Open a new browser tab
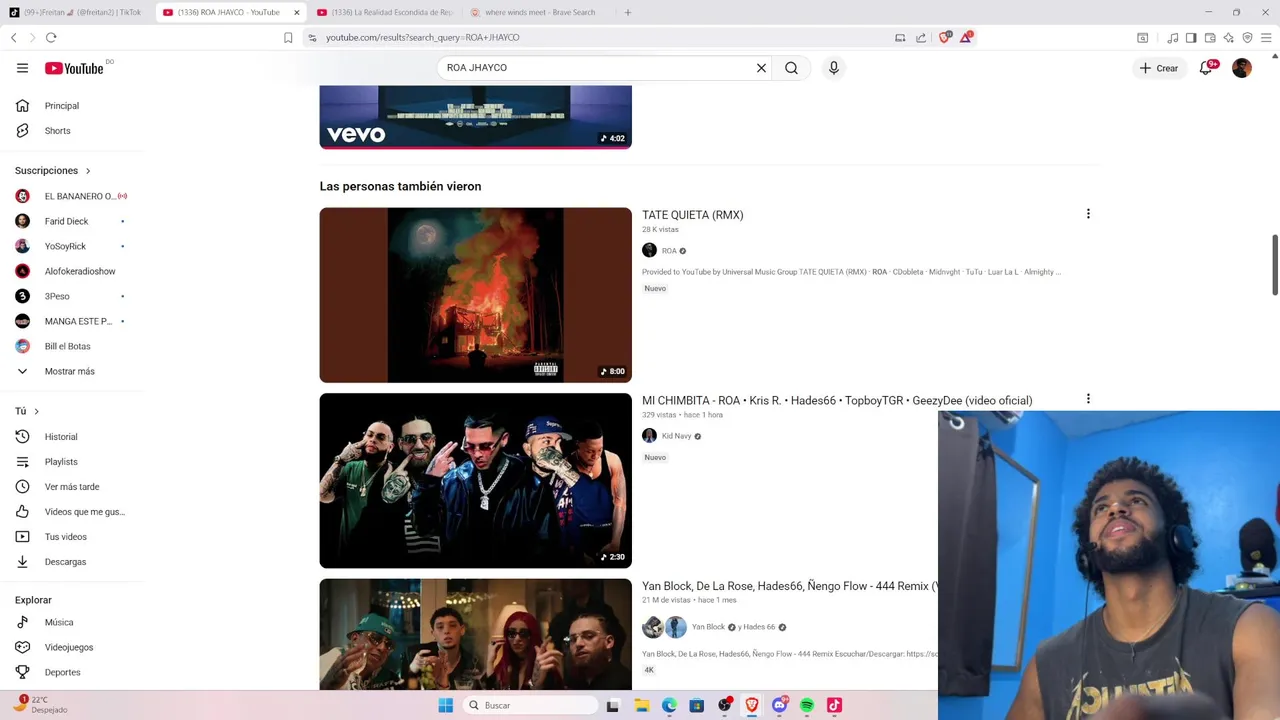Screen dimensions: 1280x720 [628, 12]
